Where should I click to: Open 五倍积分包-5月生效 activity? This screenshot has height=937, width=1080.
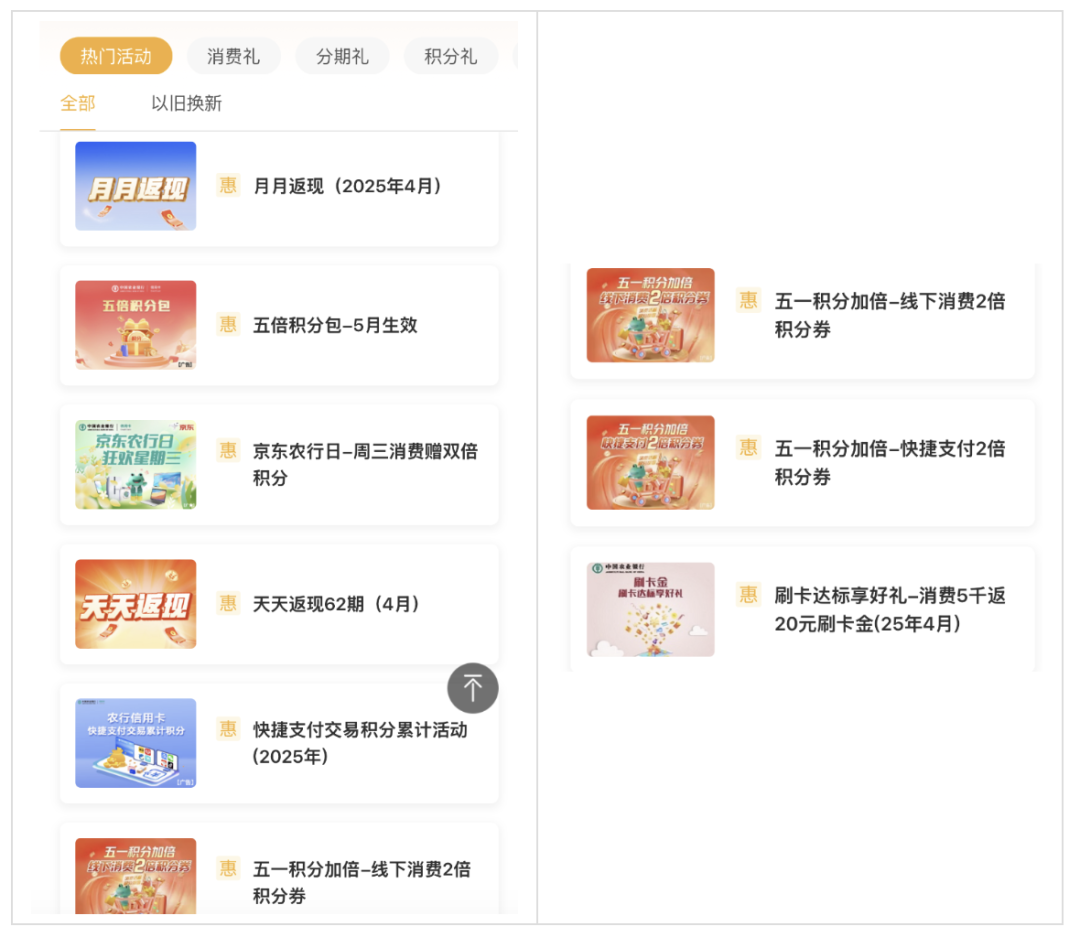pos(279,325)
